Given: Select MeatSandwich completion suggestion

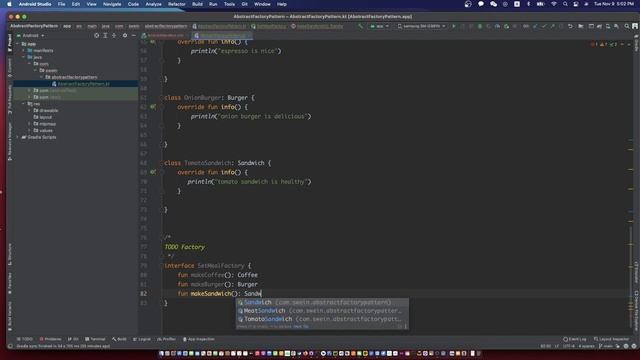Looking at the screenshot, I should tap(322, 311).
